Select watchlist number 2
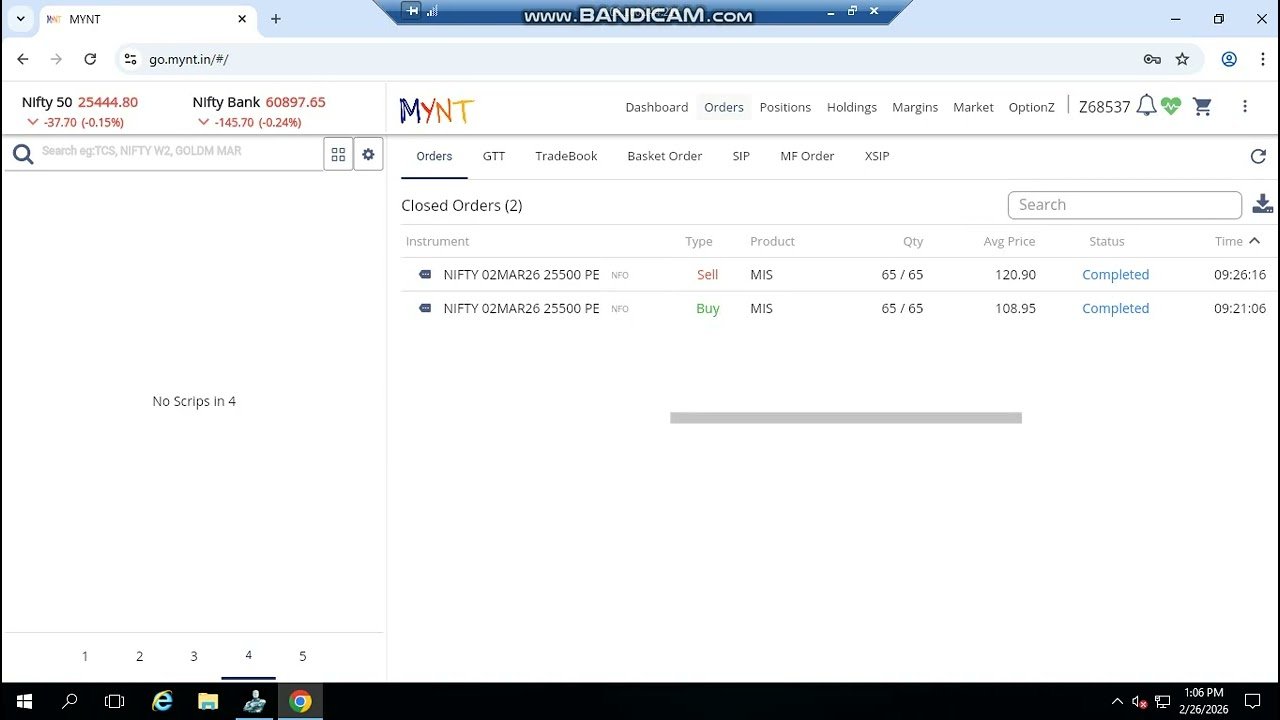Viewport: 1280px width, 720px height. [139, 656]
